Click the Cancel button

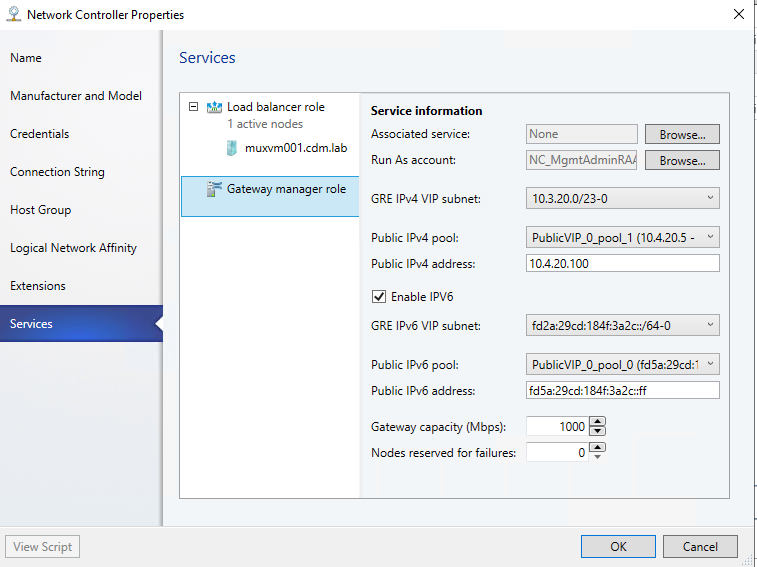click(x=700, y=546)
